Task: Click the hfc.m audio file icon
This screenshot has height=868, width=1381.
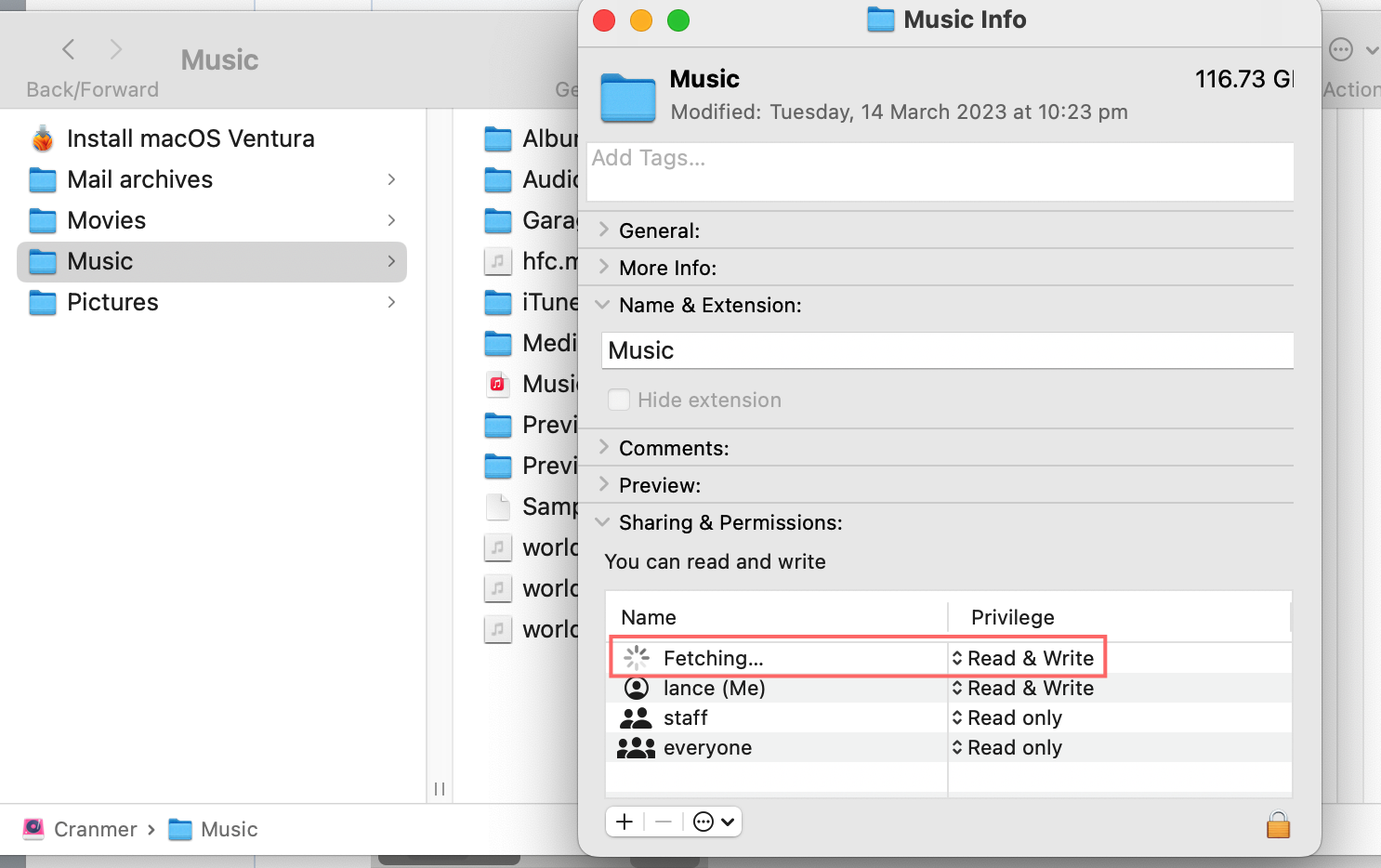Action: pos(498,261)
